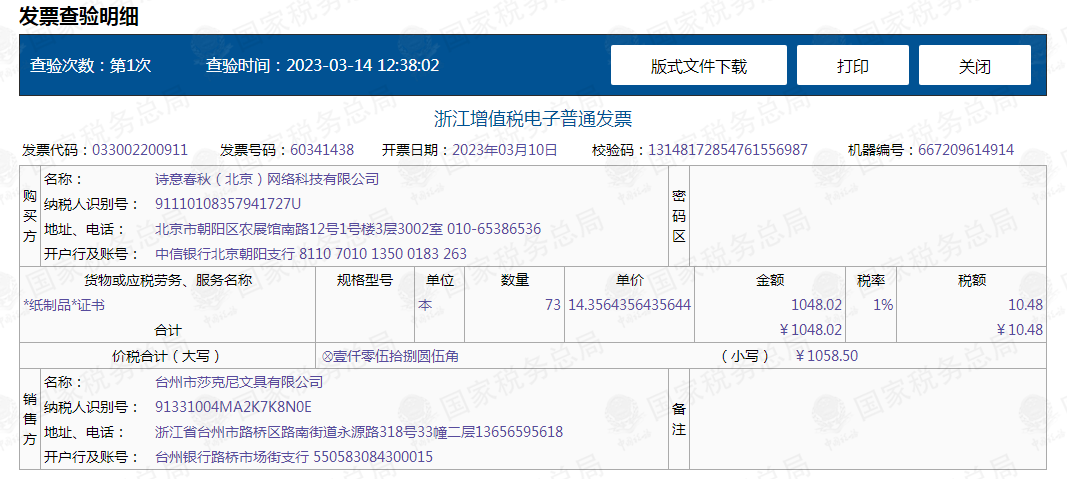Click buyer name 诗意春秋（北京）网络科技有限公司

pyautogui.click(x=267, y=179)
